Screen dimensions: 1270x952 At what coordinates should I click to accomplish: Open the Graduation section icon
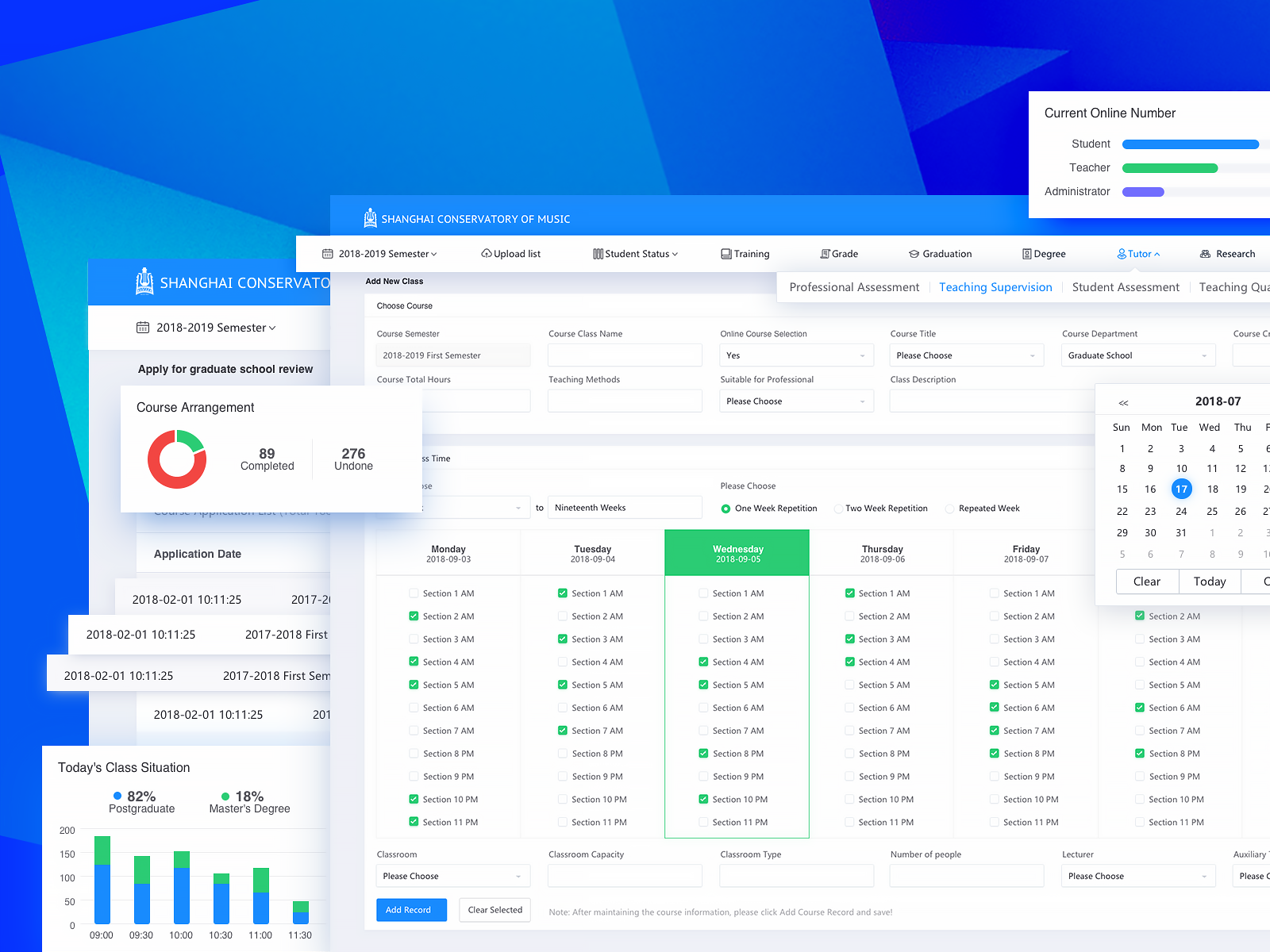(913, 253)
